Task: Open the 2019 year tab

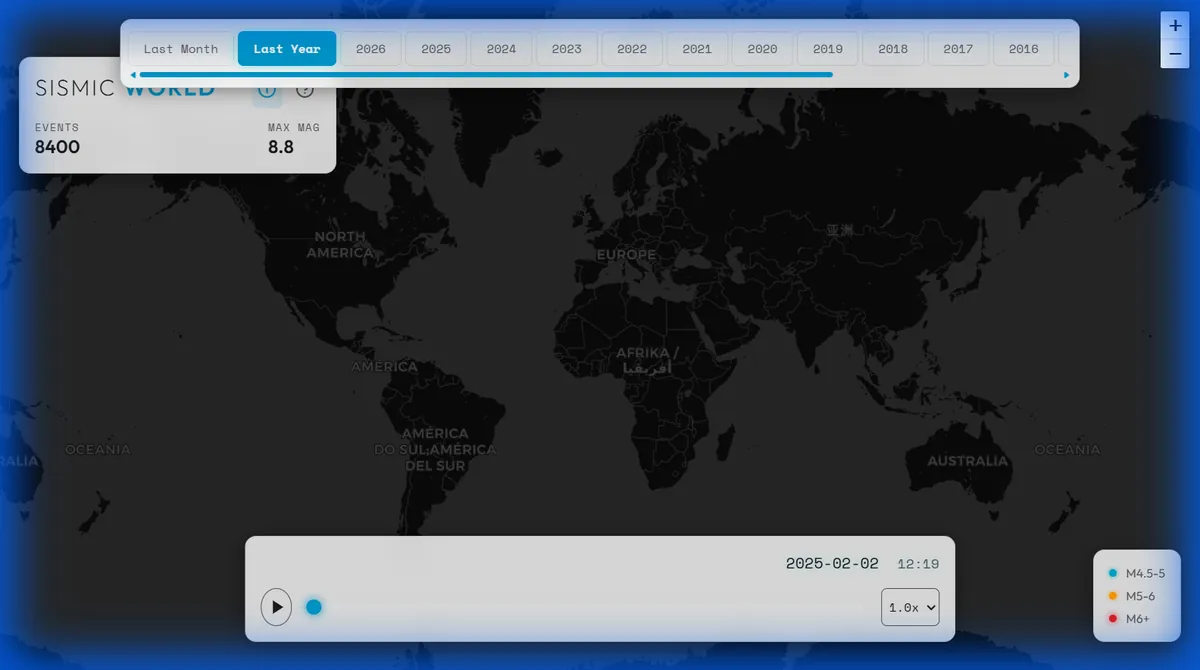Action: [x=828, y=49]
